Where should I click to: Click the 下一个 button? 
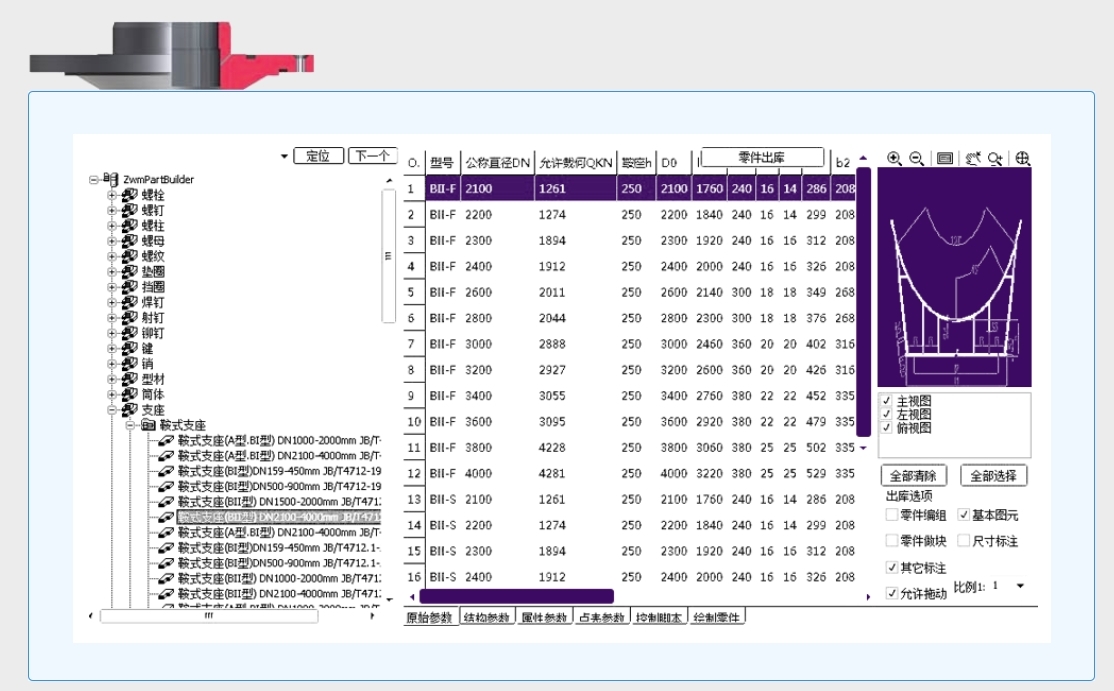(x=372, y=156)
